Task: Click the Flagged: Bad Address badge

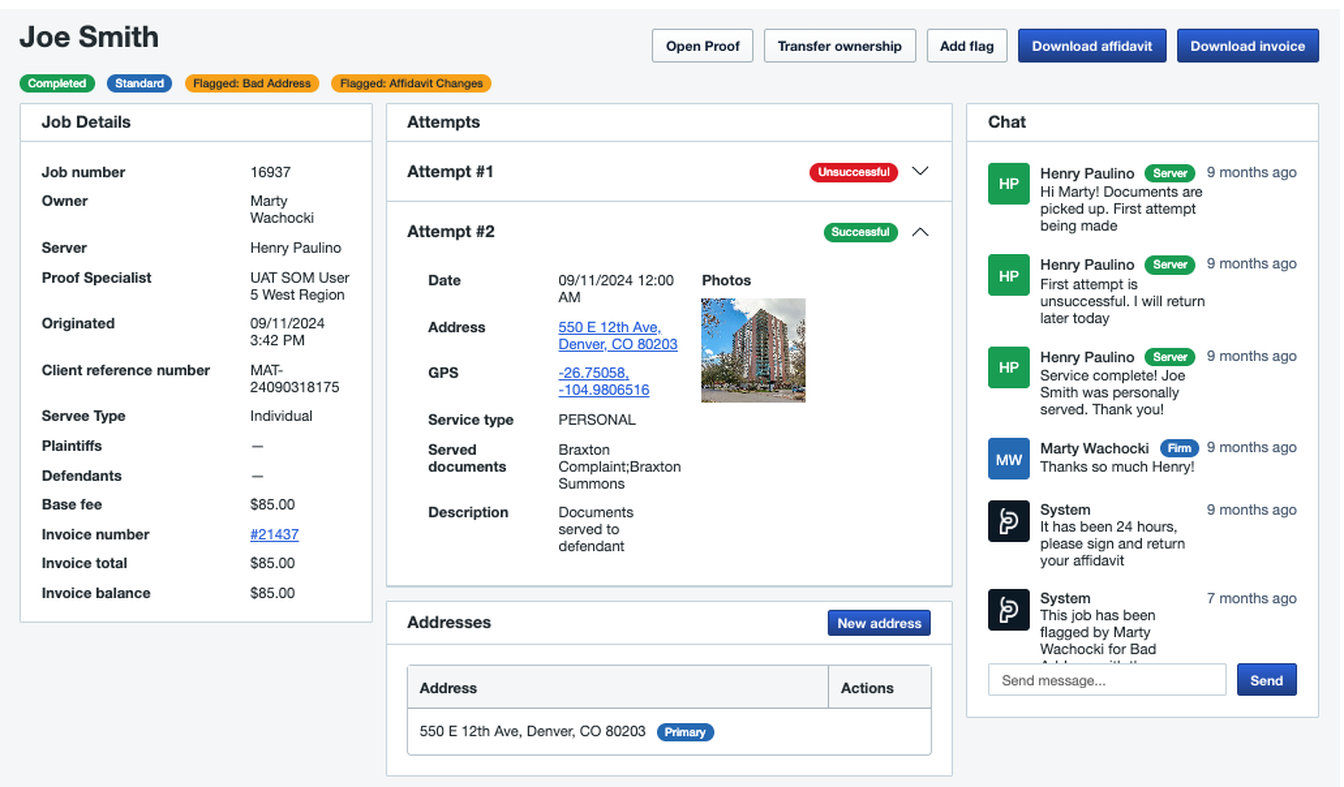Action: coord(252,84)
